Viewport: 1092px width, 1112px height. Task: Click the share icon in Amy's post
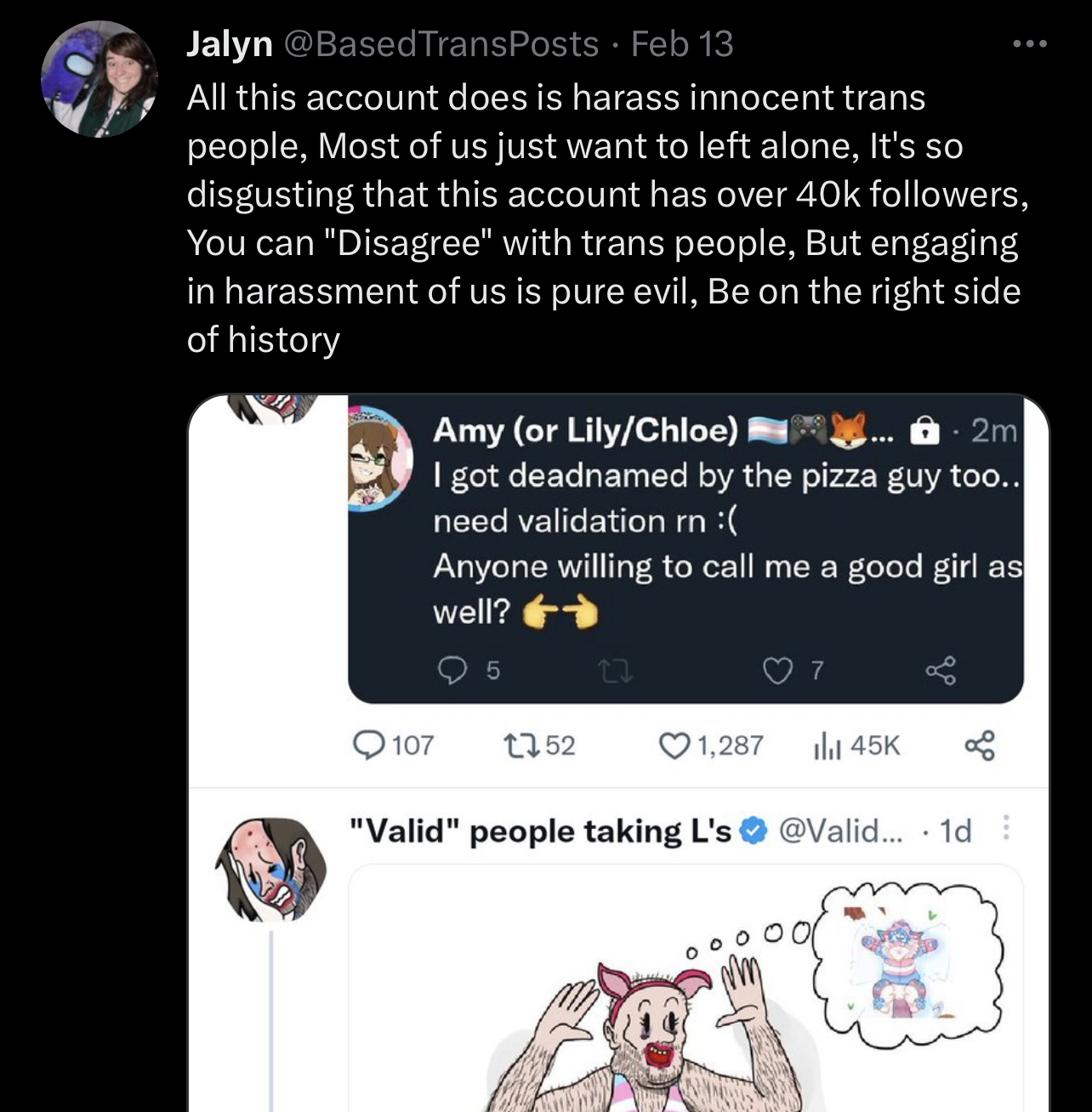pyautogui.click(x=941, y=672)
